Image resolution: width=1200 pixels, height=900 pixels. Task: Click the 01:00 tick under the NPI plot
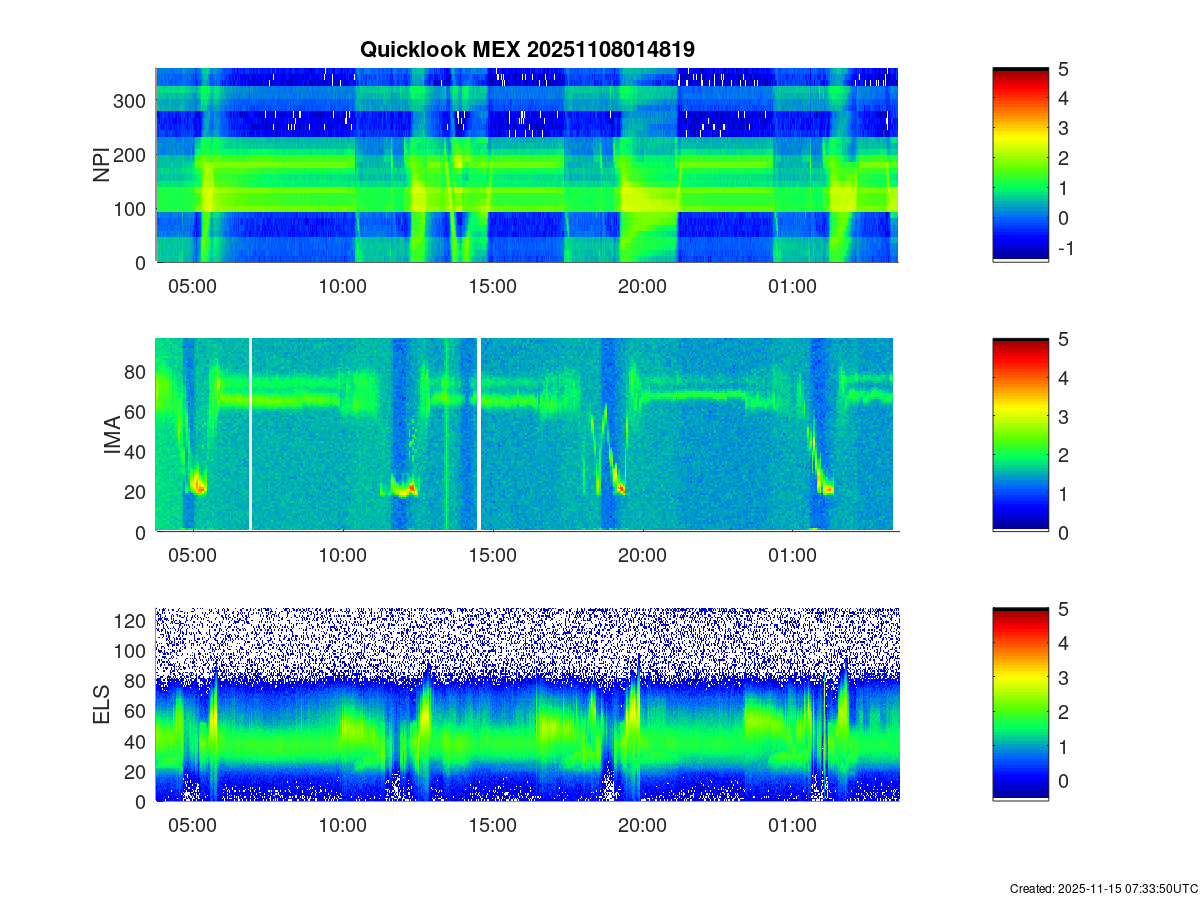(792, 287)
